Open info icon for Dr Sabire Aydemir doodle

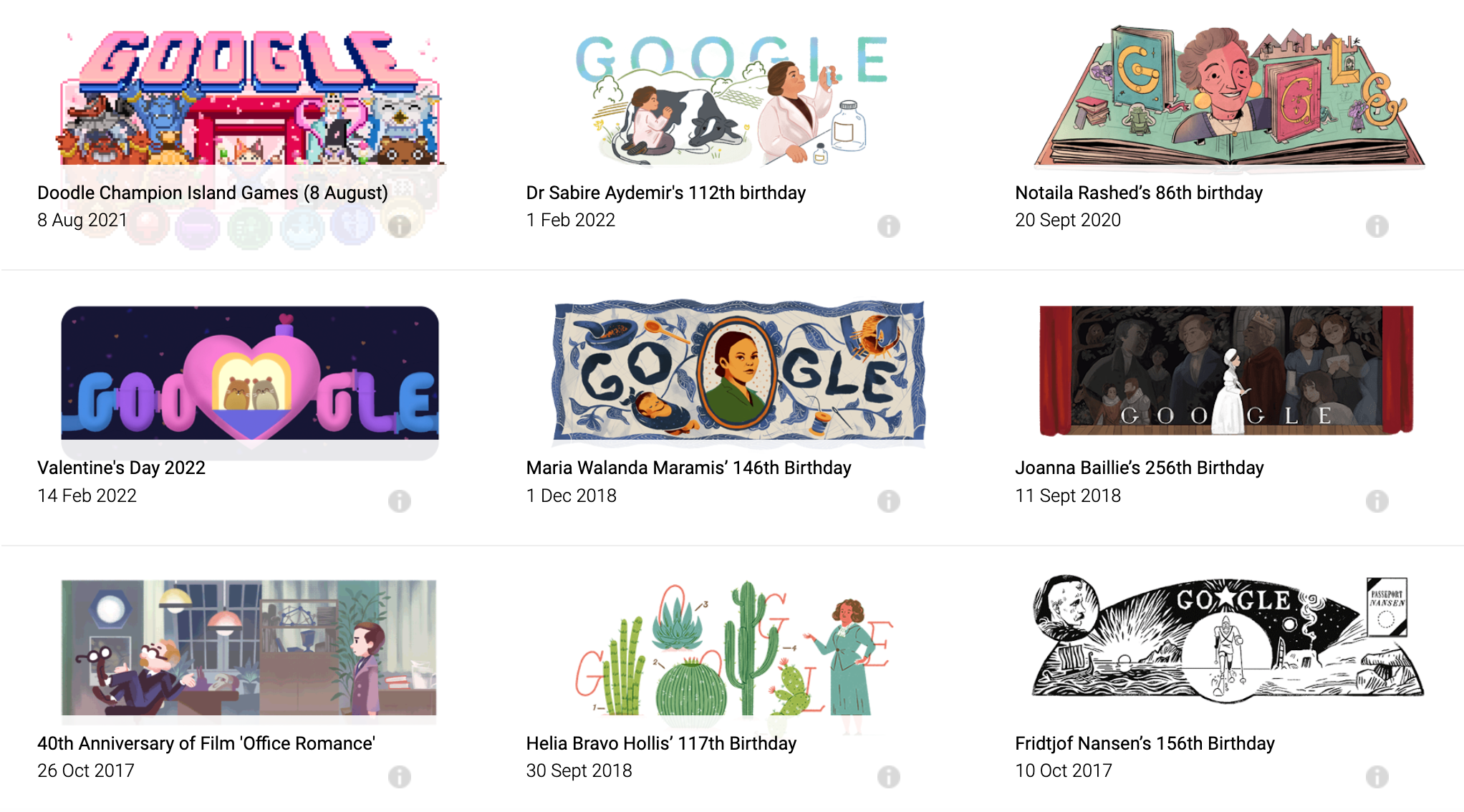tap(888, 226)
